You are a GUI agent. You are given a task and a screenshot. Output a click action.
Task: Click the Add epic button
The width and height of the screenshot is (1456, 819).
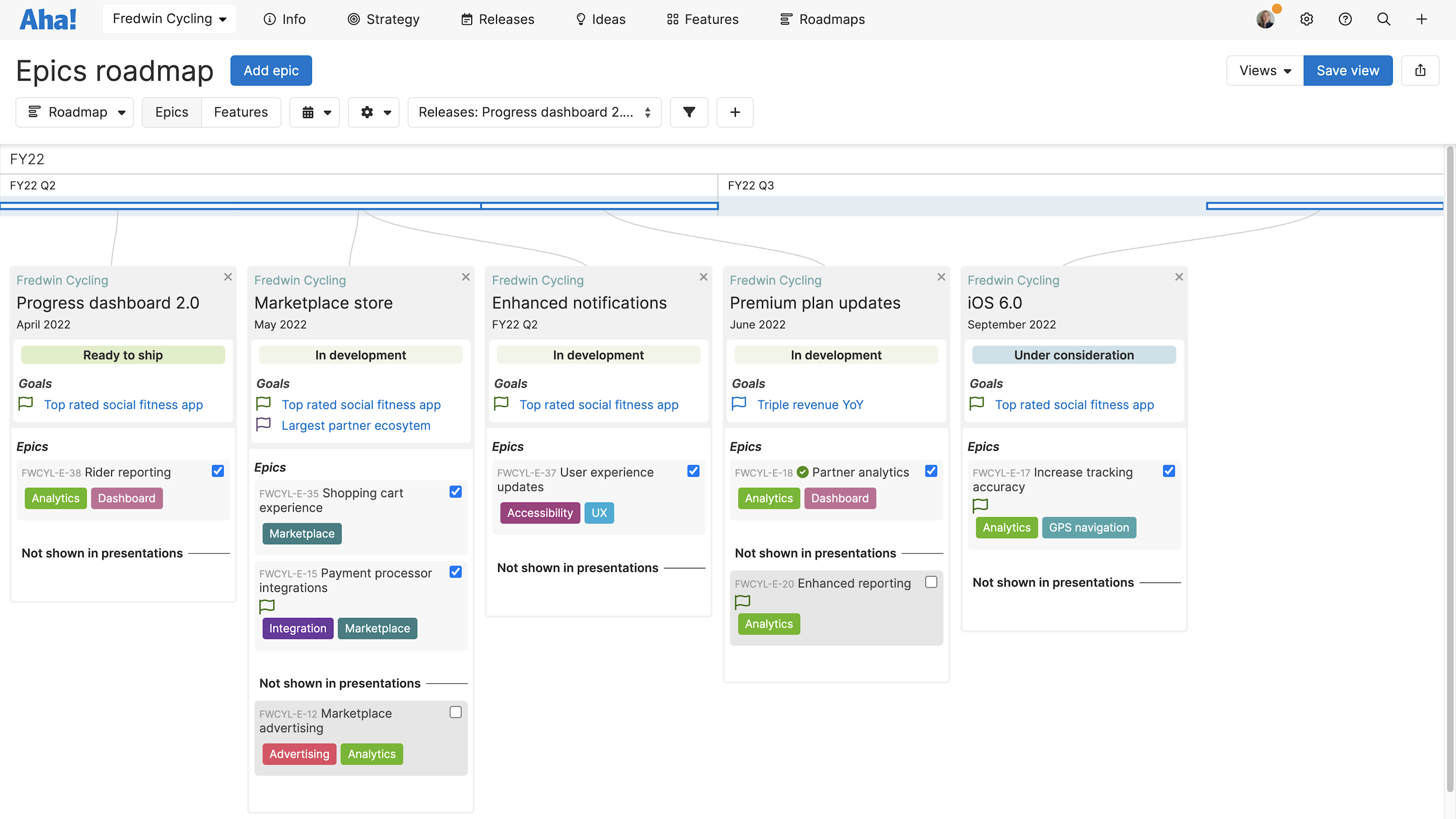(271, 70)
